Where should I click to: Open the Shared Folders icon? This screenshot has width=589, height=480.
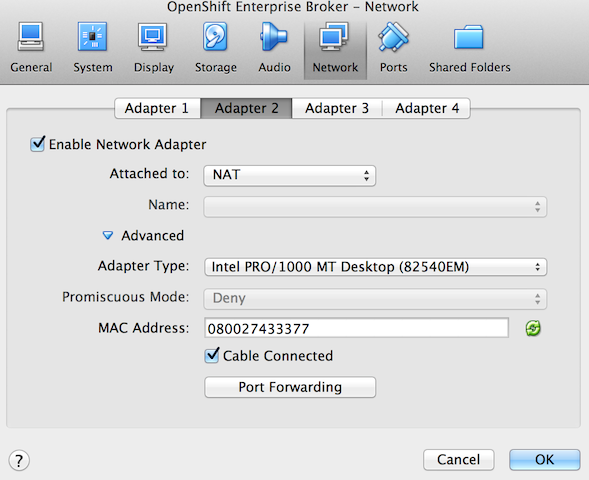pyautogui.click(x=468, y=36)
